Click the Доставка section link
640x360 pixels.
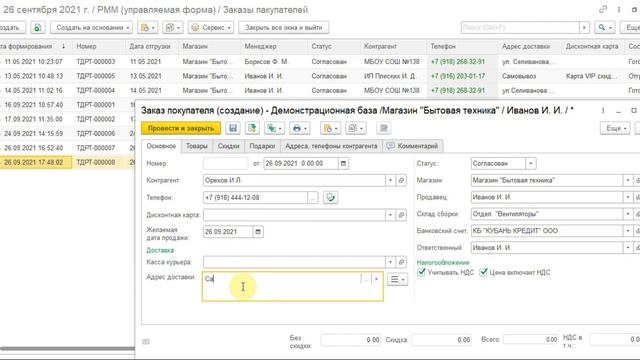160,250
